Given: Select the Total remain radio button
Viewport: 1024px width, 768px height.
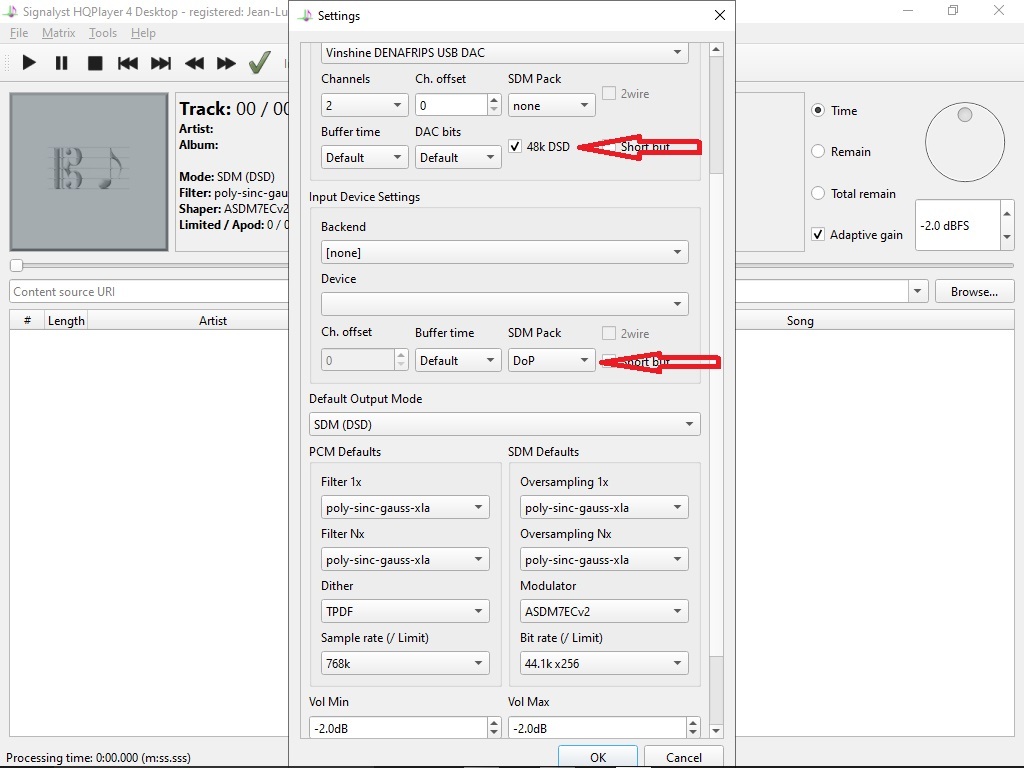Looking at the screenshot, I should 818,193.
